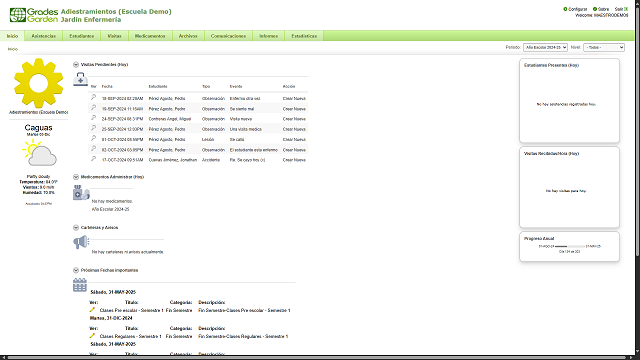Go to the Inicio tab
This screenshot has width=640, height=360.
pyautogui.click(x=12, y=36)
